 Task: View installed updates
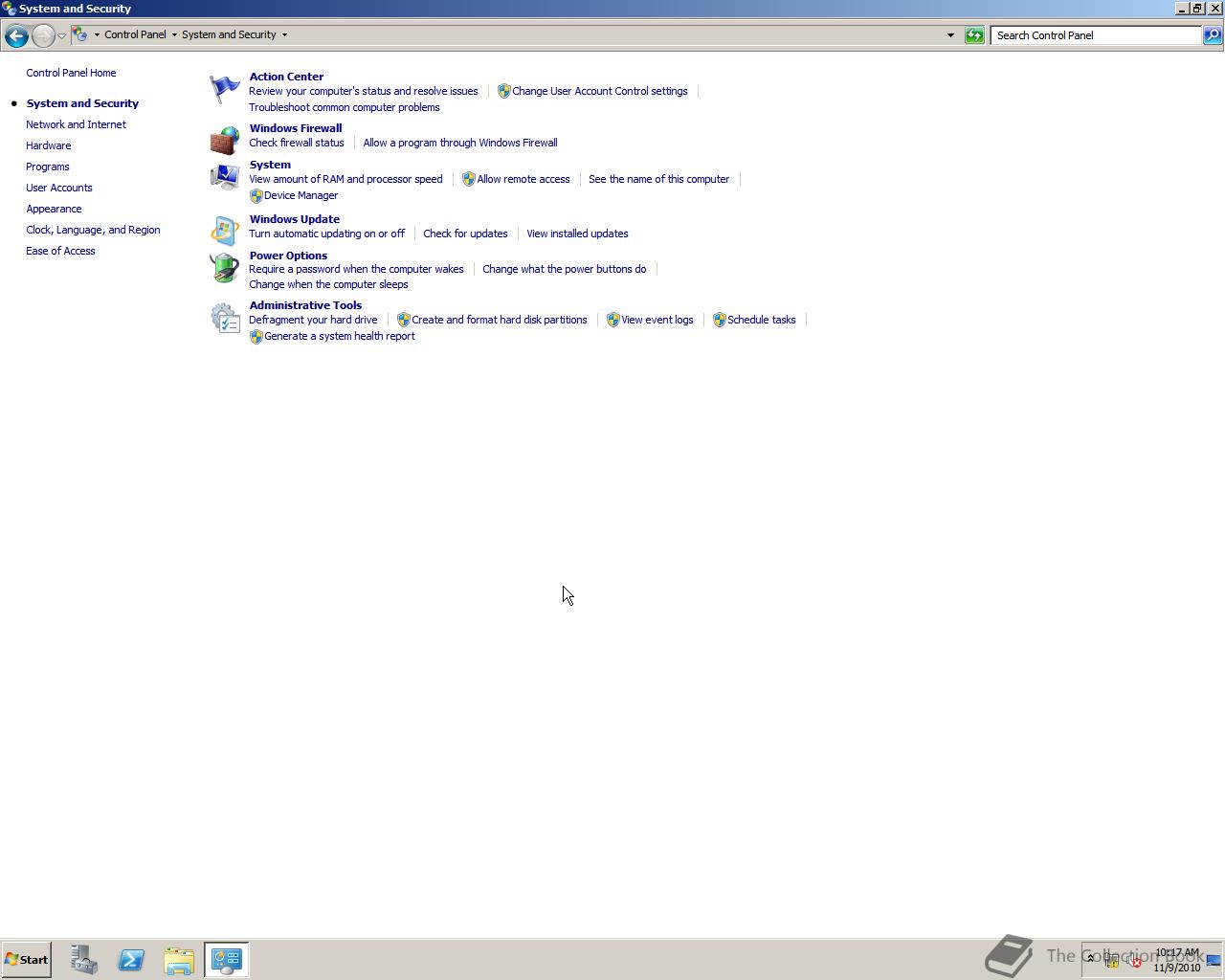[577, 234]
